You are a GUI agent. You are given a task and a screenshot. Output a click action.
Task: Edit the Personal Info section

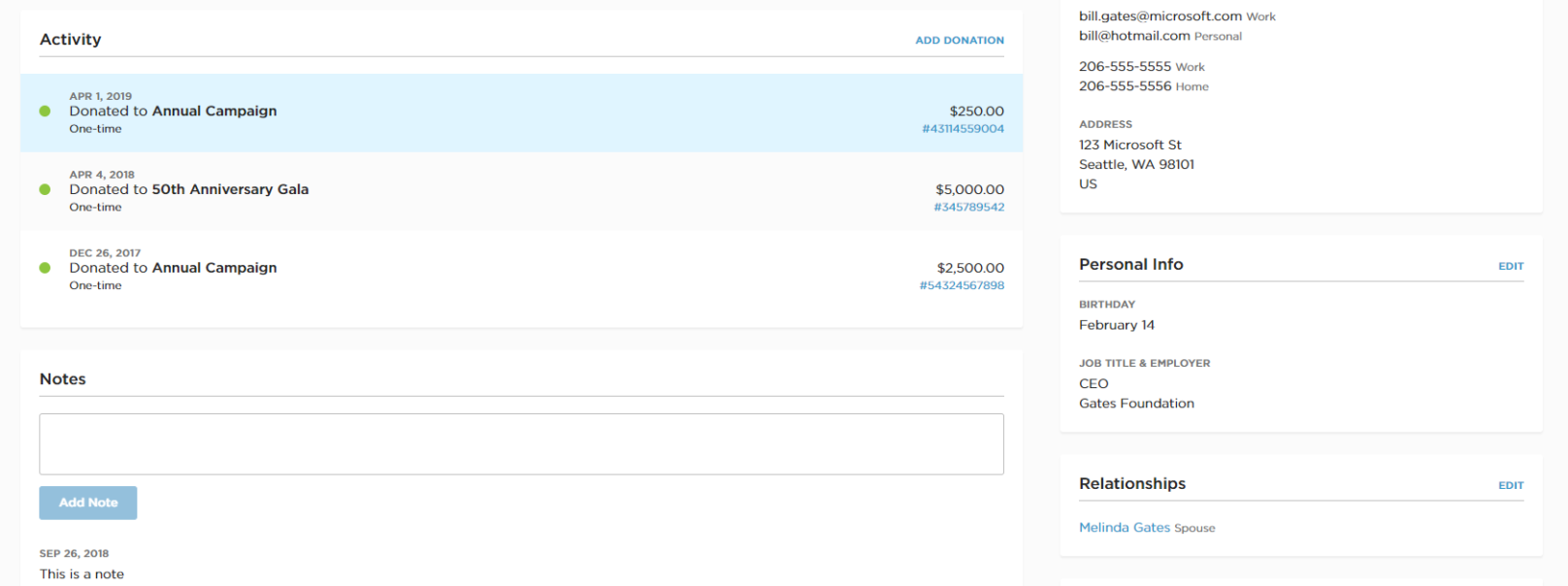1510,266
